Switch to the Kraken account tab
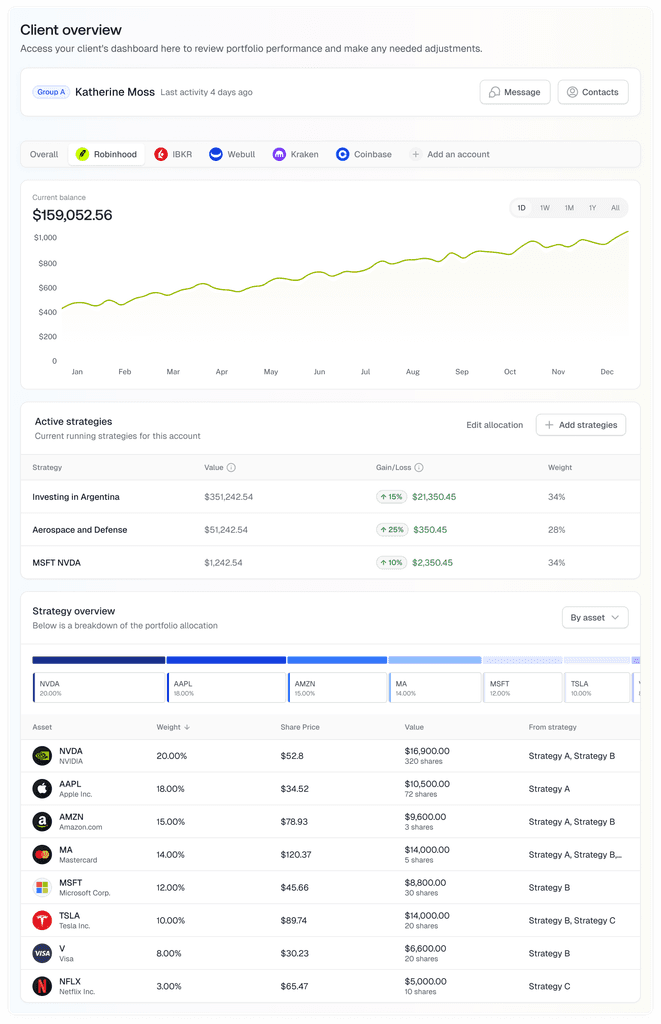Viewport: 661px width, 1024px height. [295, 154]
